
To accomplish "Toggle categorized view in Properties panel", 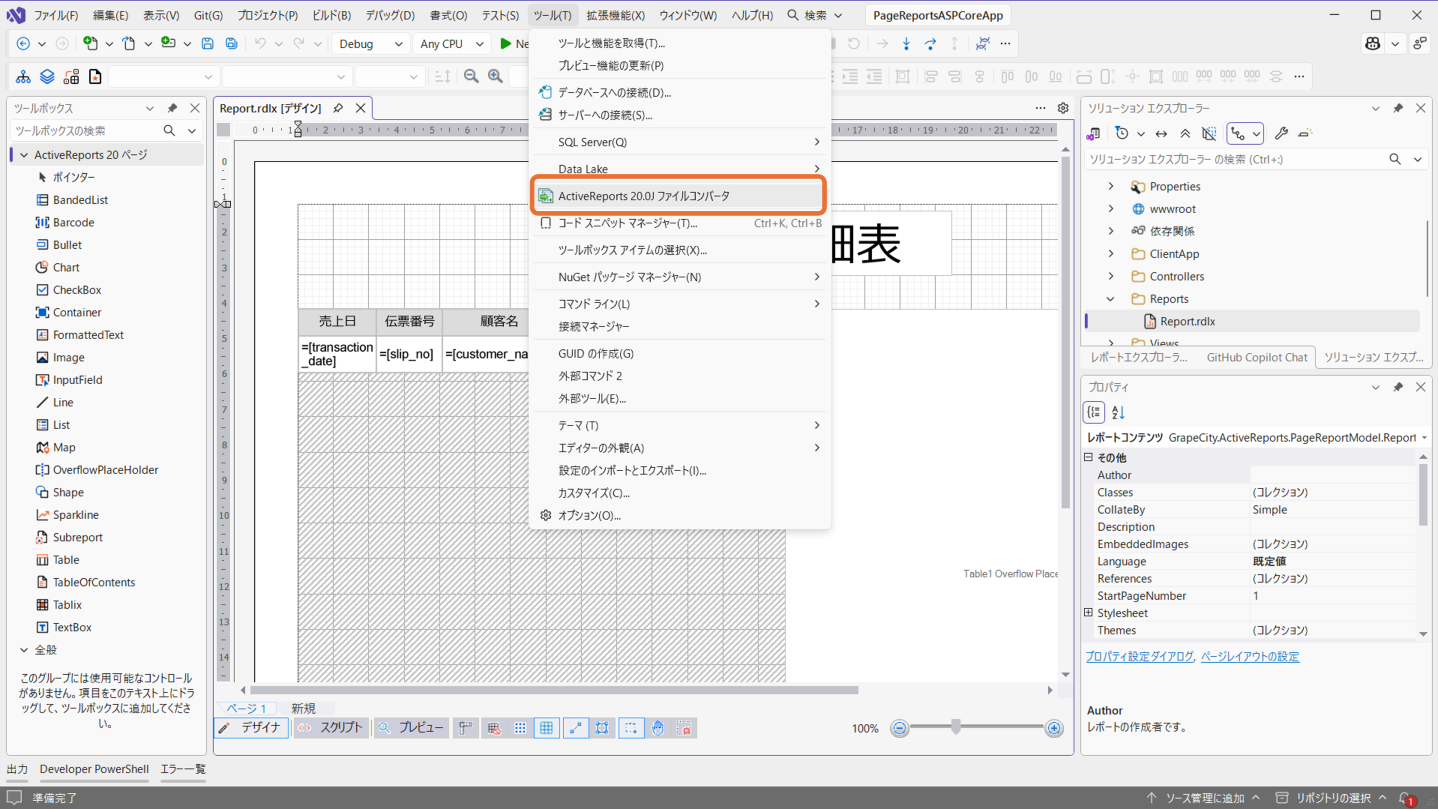I will (1094, 412).
